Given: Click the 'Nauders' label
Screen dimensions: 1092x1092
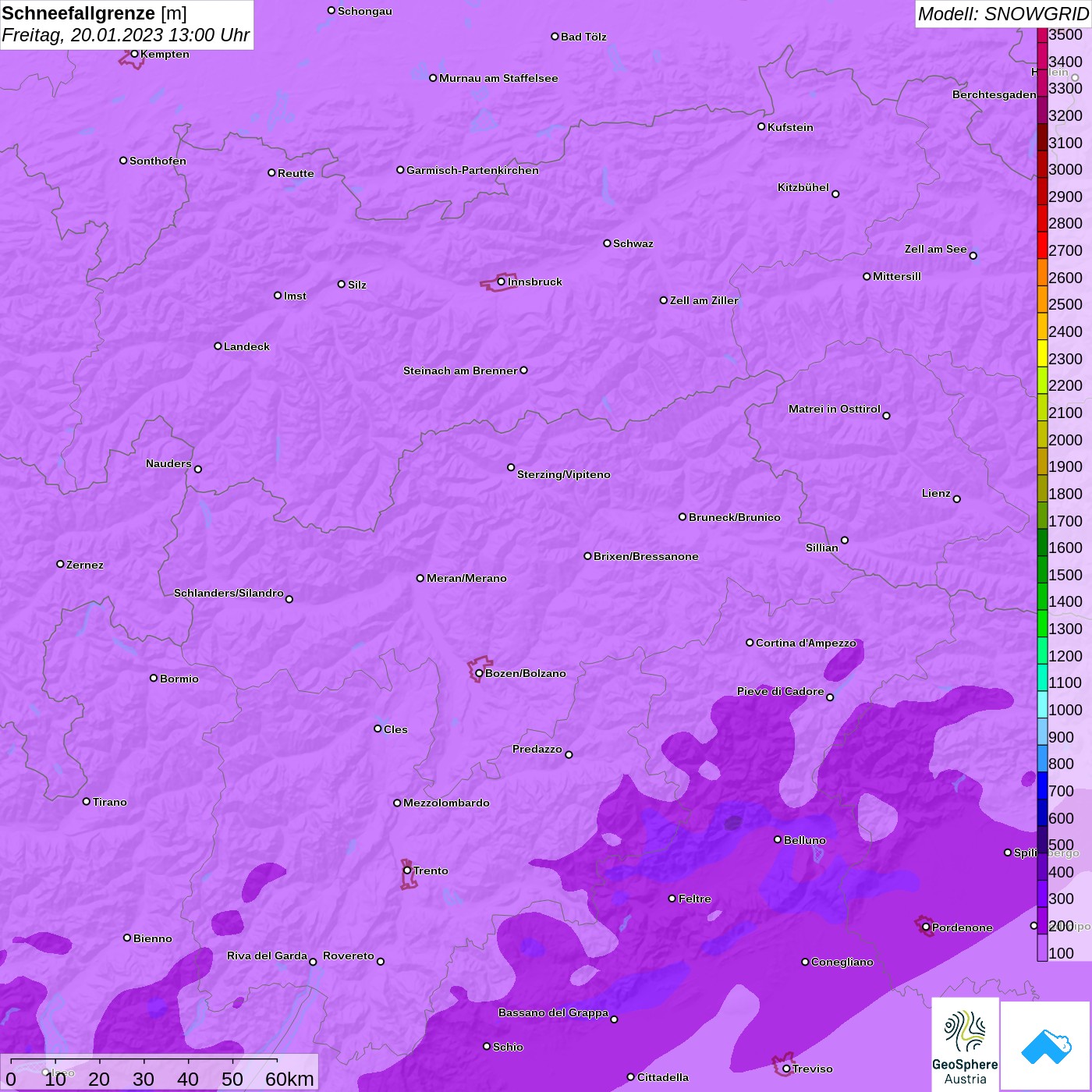Looking at the screenshot, I should [168, 463].
